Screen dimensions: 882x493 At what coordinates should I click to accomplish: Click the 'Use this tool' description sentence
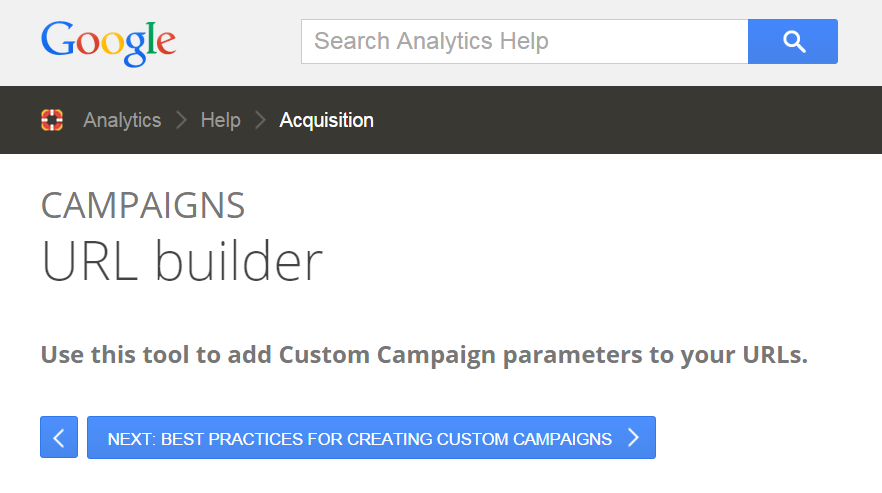[424, 355]
